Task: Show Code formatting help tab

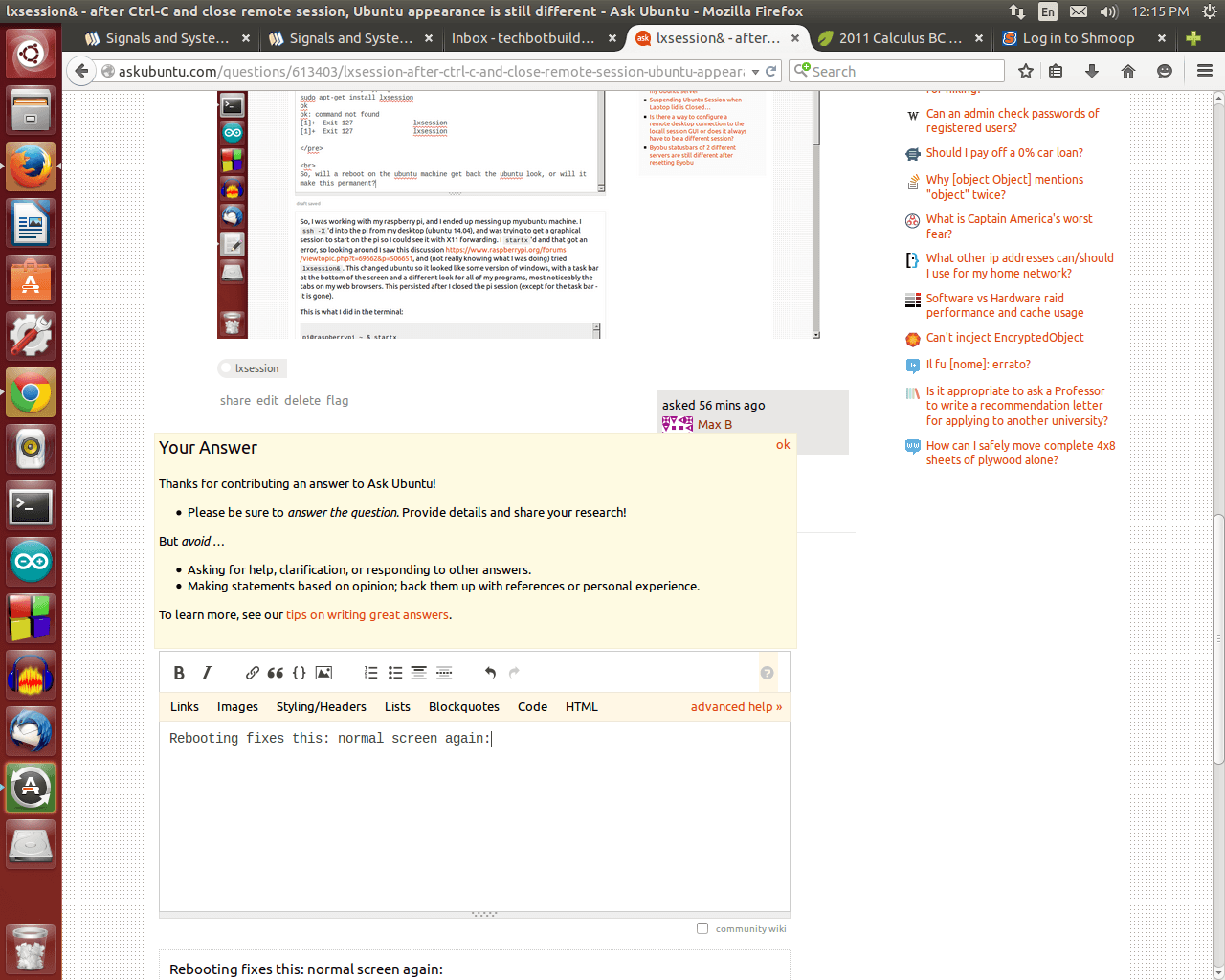Action: (x=532, y=706)
